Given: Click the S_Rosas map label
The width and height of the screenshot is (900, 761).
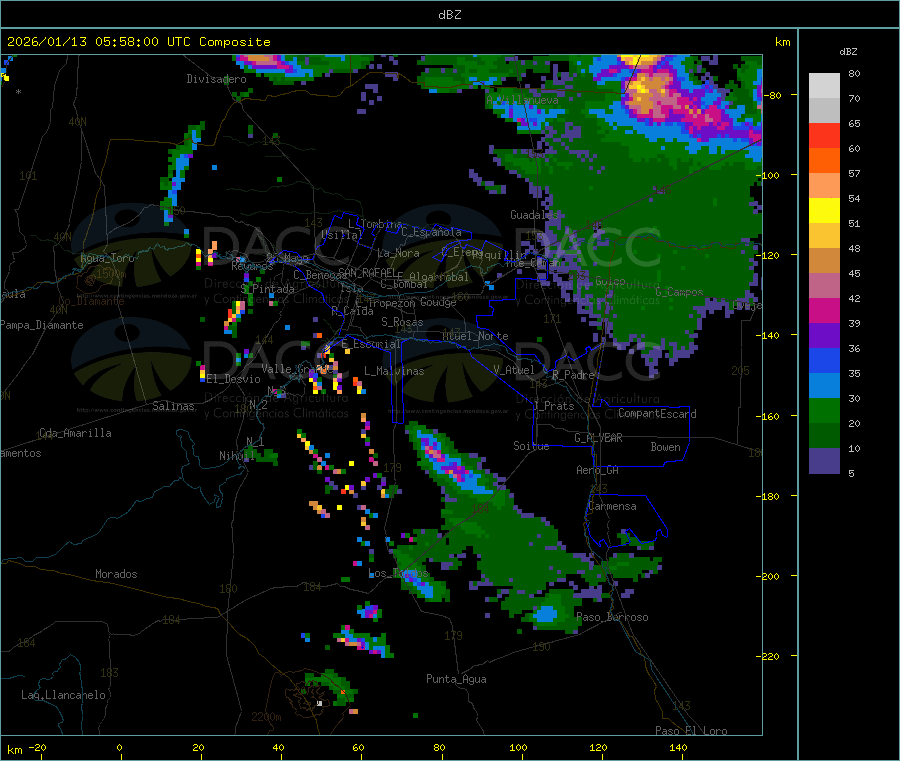Looking at the screenshot, I should (402, 322).
